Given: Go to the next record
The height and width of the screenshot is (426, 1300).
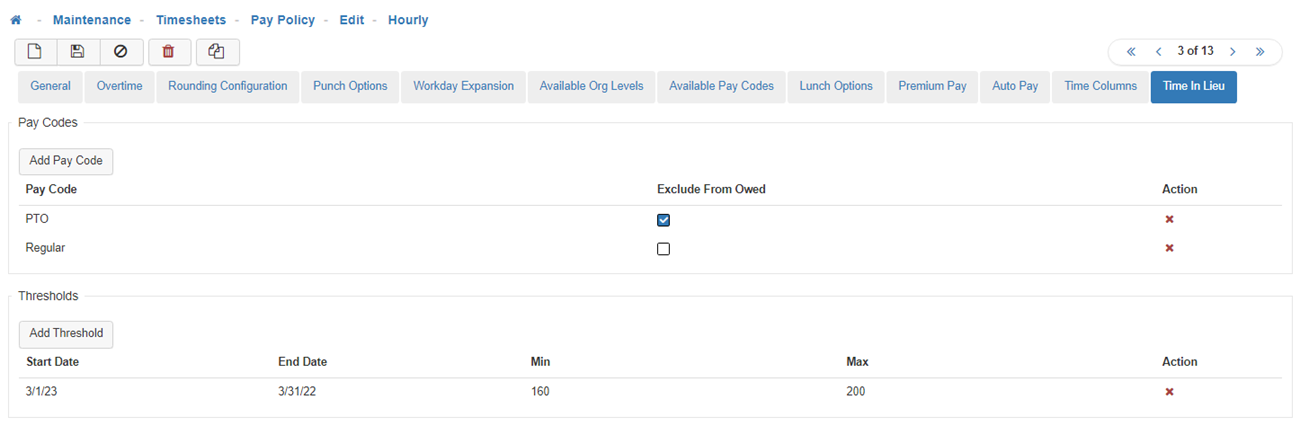Looking at the screenshot, I should [1233, 51].
